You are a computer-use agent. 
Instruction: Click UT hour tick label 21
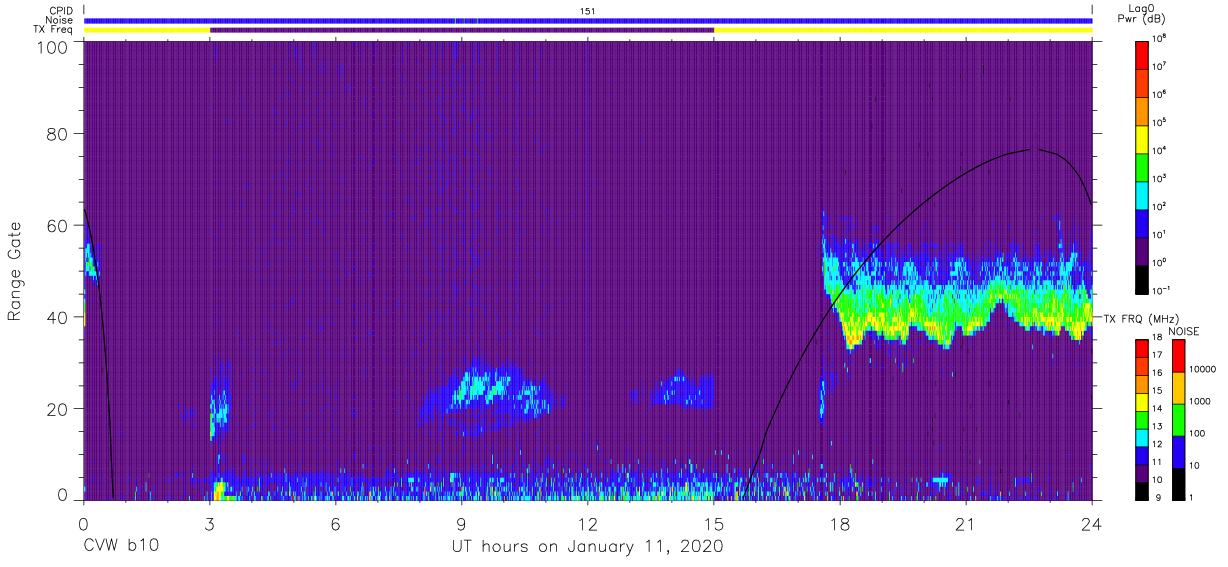966,524
